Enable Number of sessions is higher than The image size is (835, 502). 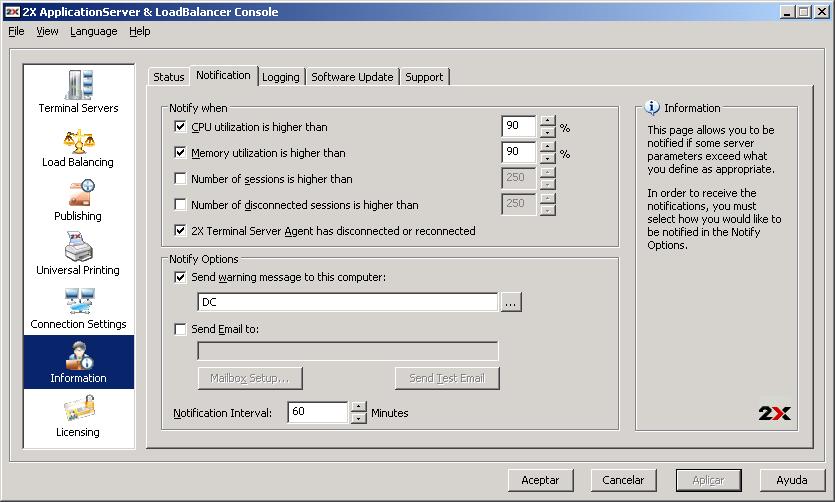[x=180, y=178]
